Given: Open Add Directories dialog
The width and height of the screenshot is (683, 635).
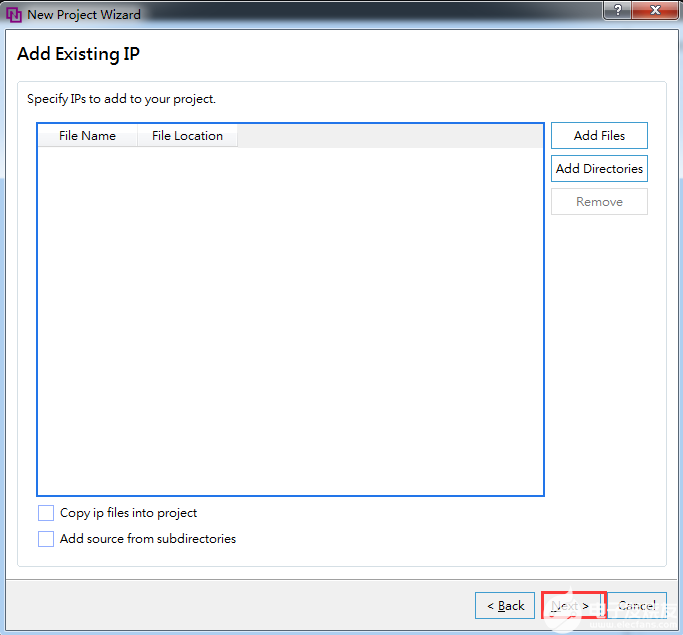Looking at the screenshot, I should (x=599, y=169).
